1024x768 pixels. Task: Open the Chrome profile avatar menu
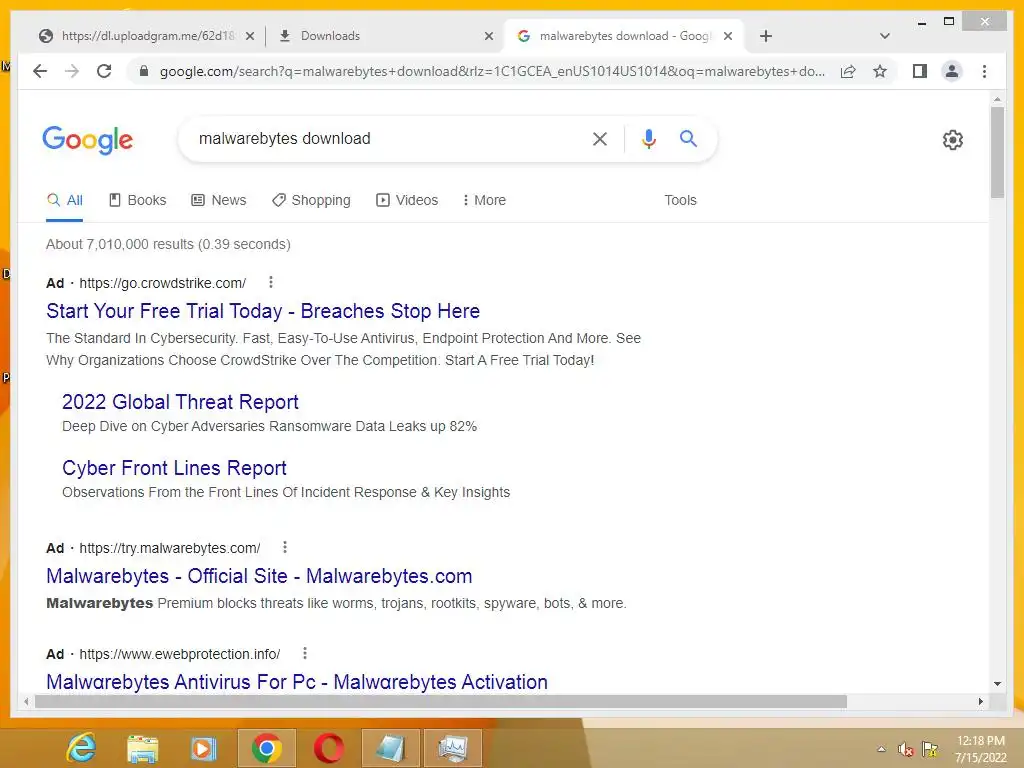(x=952, y=71)
